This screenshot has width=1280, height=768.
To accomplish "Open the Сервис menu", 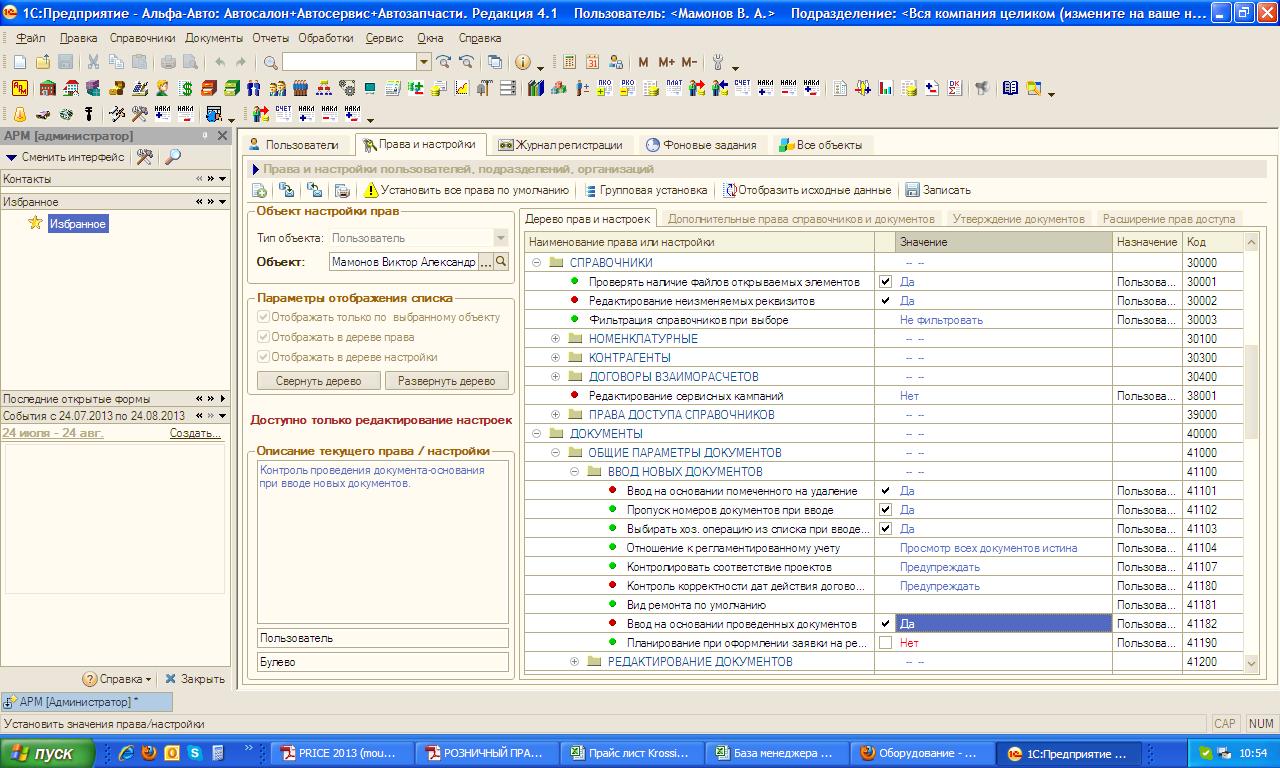I will [x=385, y=37].
